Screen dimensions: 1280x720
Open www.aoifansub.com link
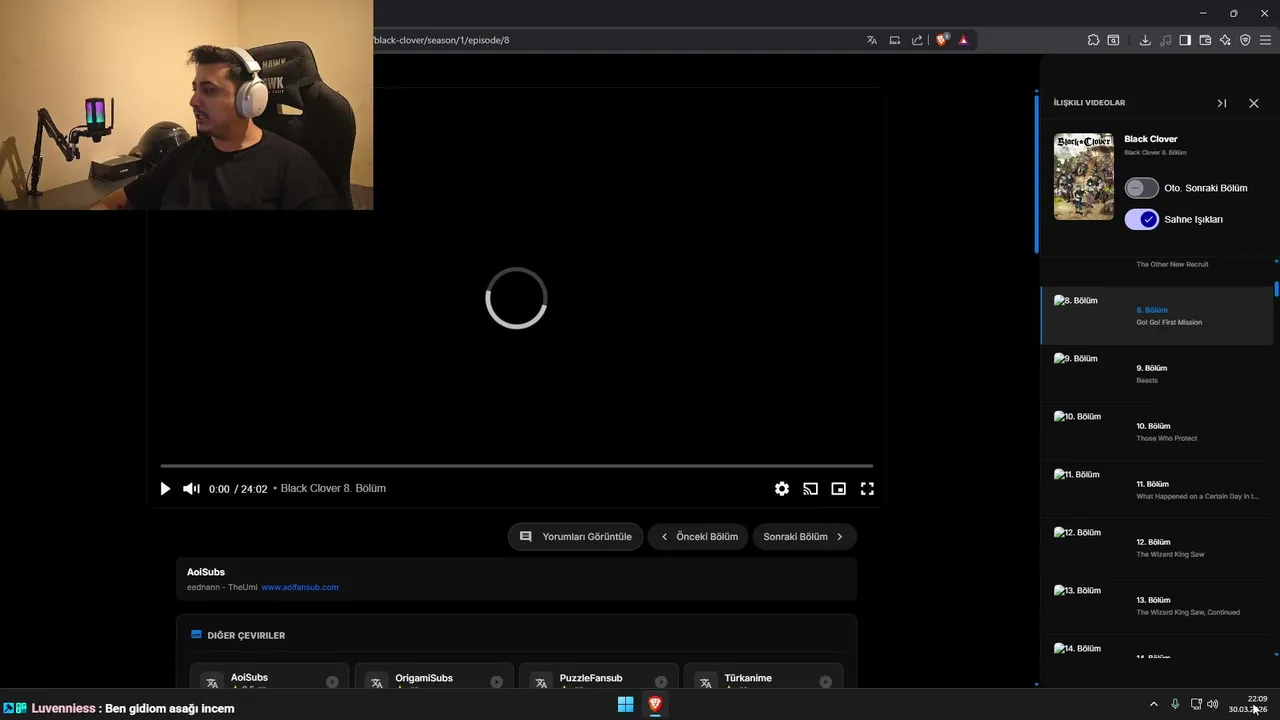pyautogui.click(x=300, y=587)
